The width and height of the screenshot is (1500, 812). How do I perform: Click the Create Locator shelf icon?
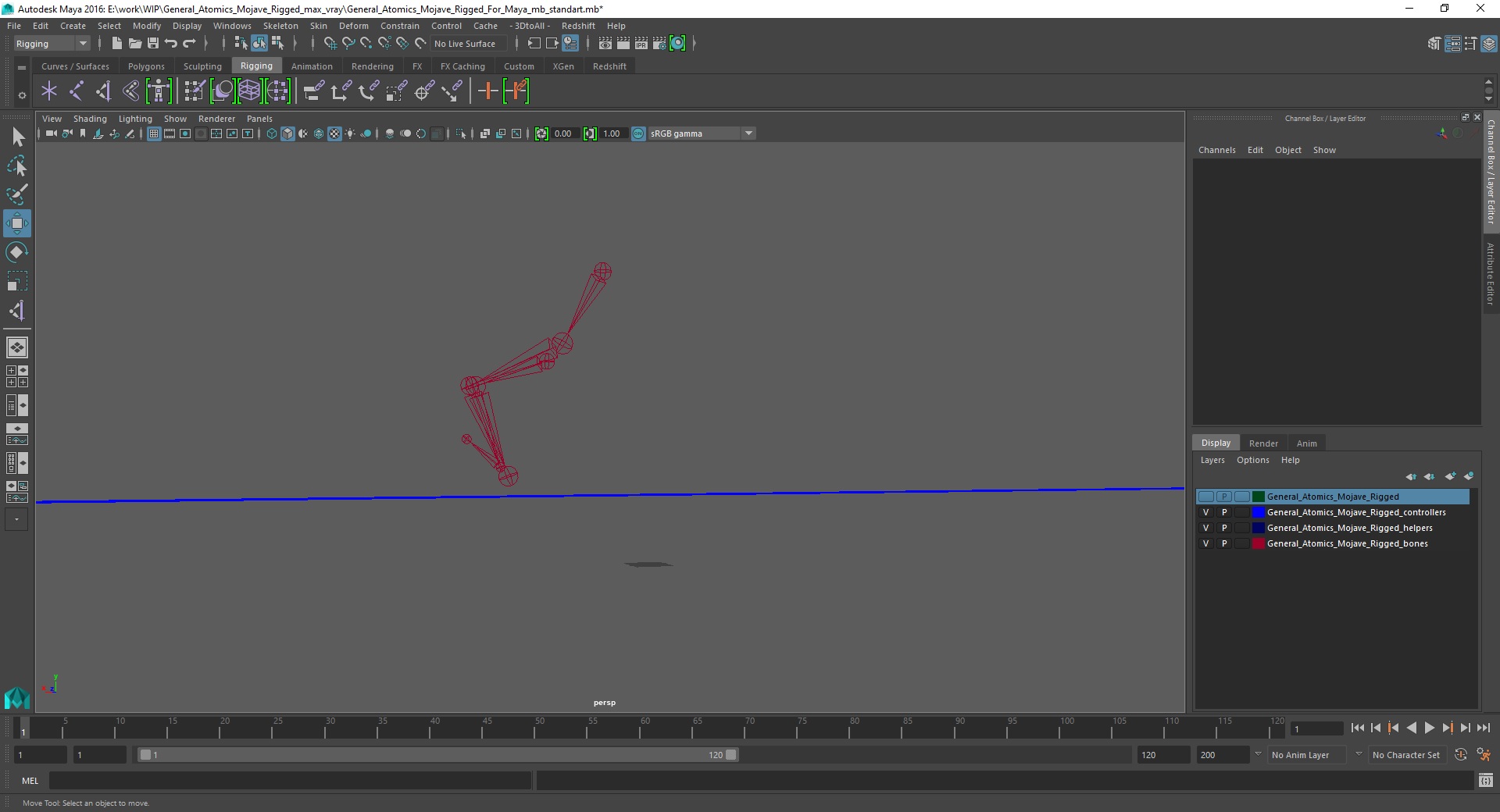49,91
